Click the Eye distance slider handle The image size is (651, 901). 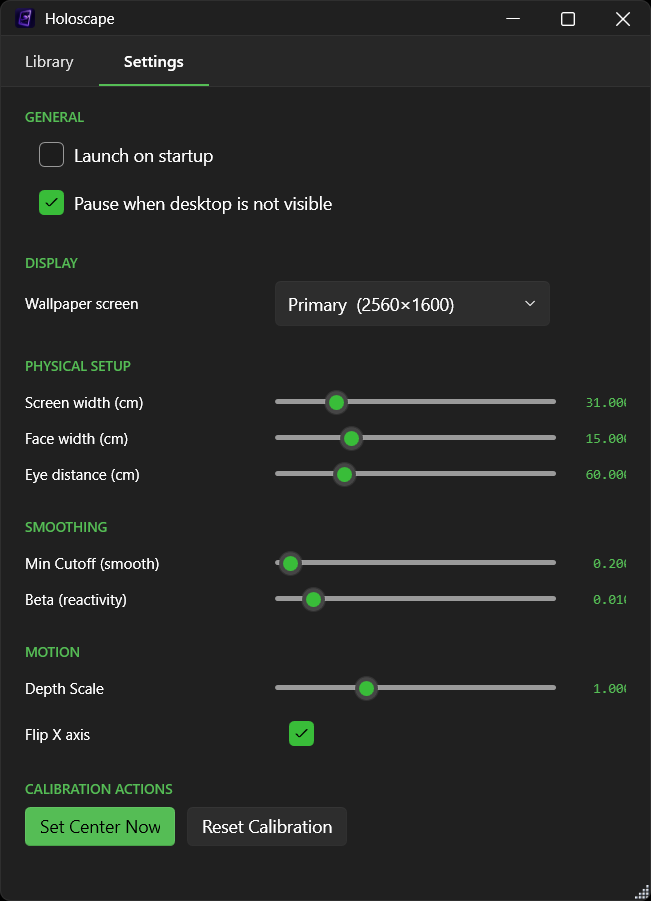point(344,473)
